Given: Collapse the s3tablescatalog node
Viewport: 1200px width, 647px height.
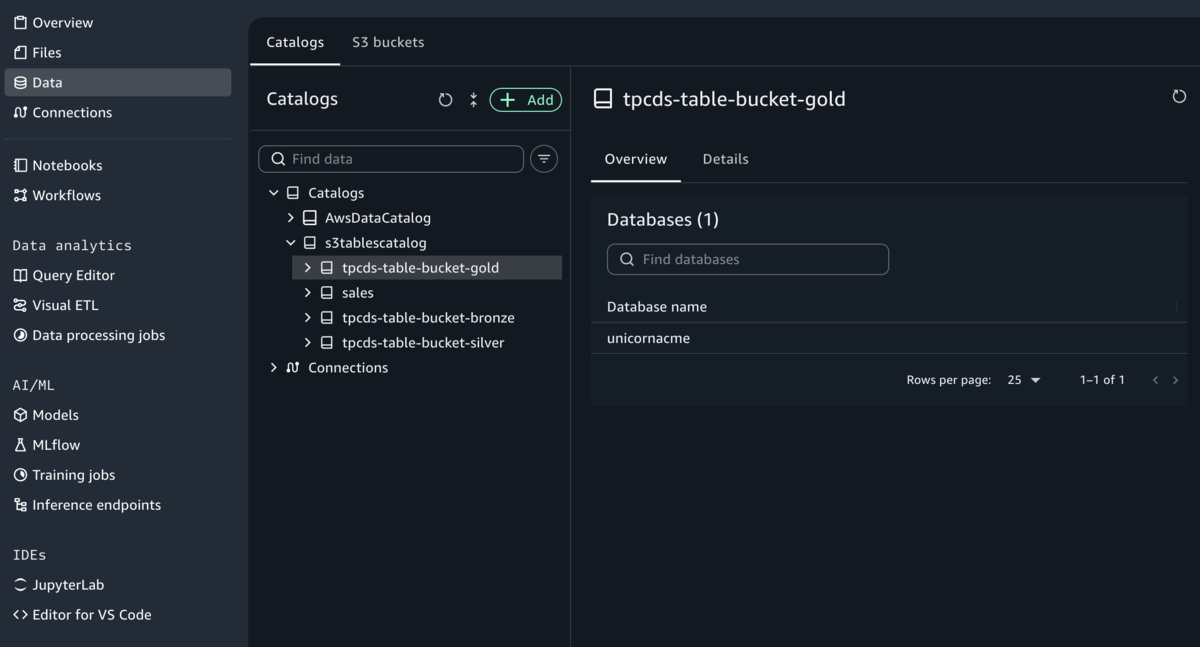Looking at the screenshot, I should (291, 243).
